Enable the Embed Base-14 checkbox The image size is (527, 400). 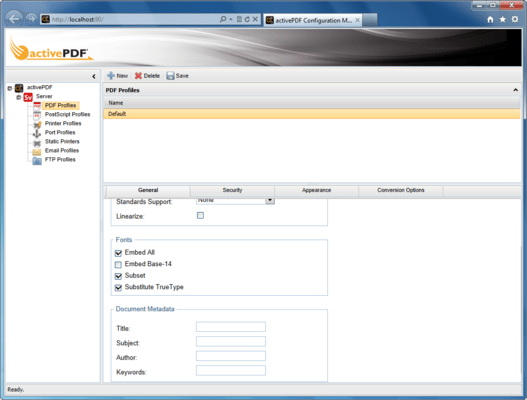click(x=118, y=265)
